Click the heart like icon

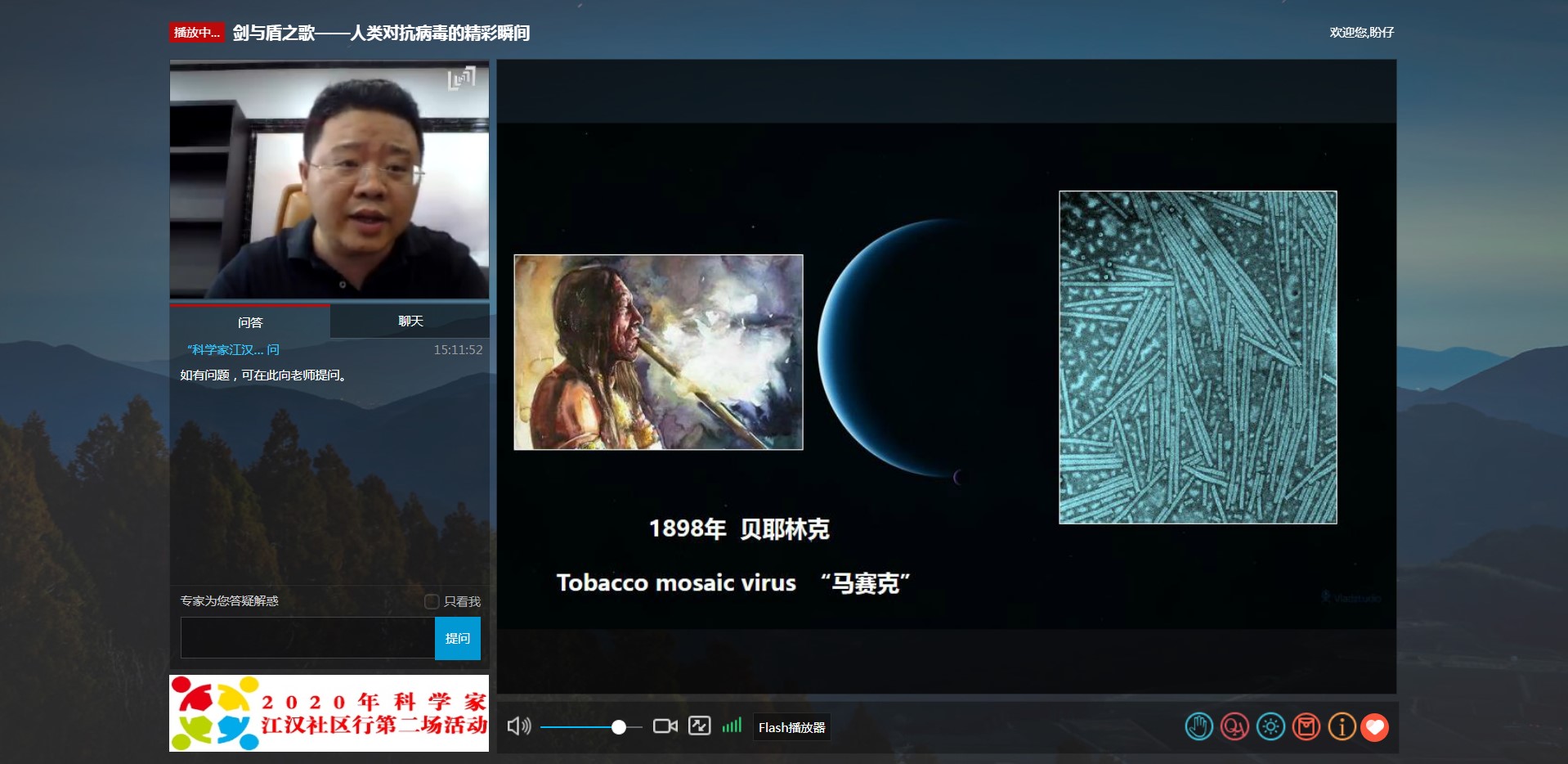click(x=1375, y=726)
